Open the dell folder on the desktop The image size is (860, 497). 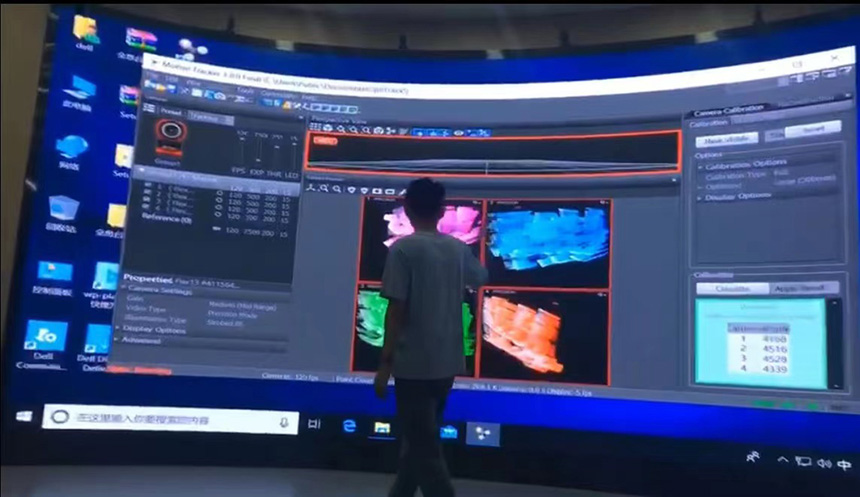(x=86, y=33)
